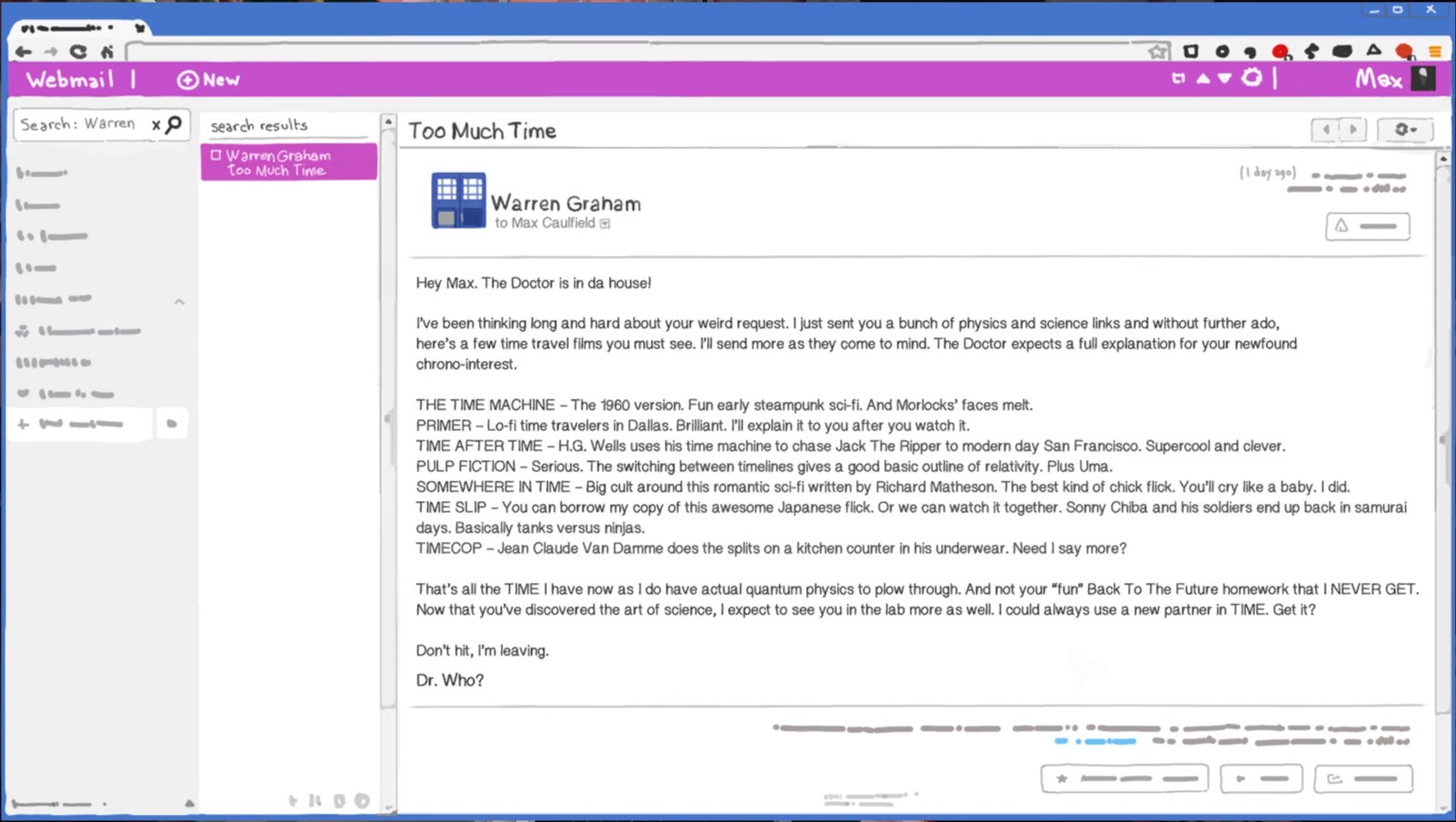Go to the next message arrow

coord(1353,130)
